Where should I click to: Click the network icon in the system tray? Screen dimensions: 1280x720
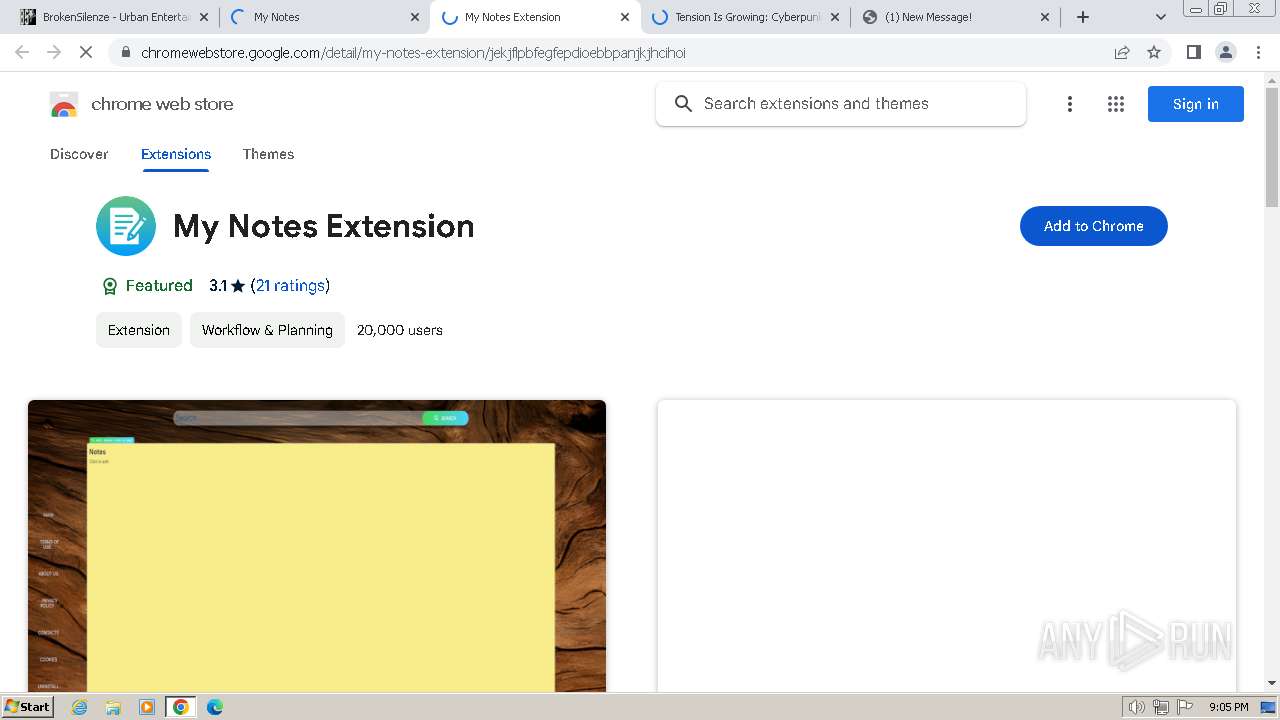1161,707
